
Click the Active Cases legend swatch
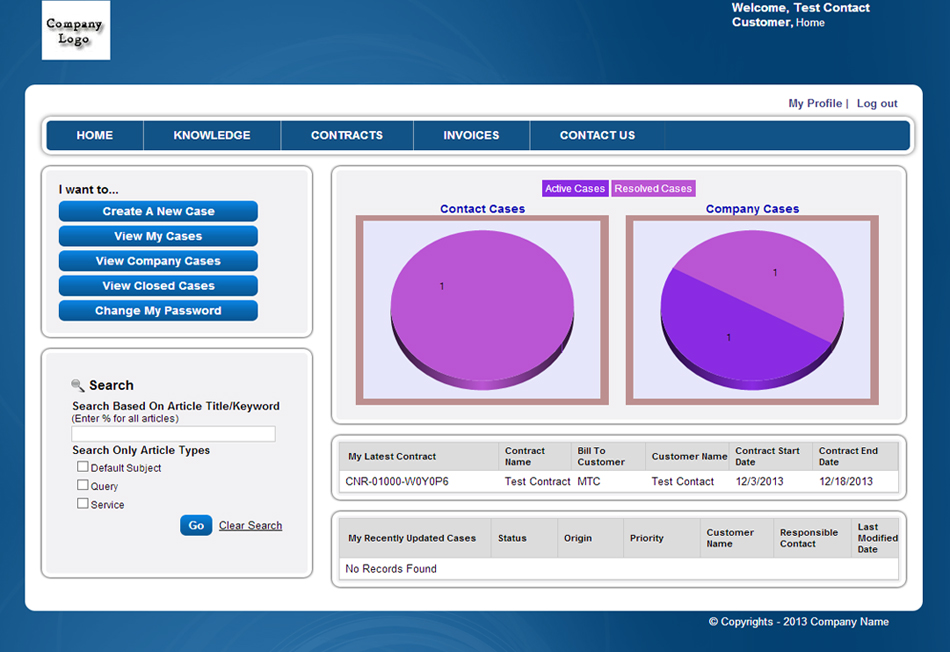(575, 189)
